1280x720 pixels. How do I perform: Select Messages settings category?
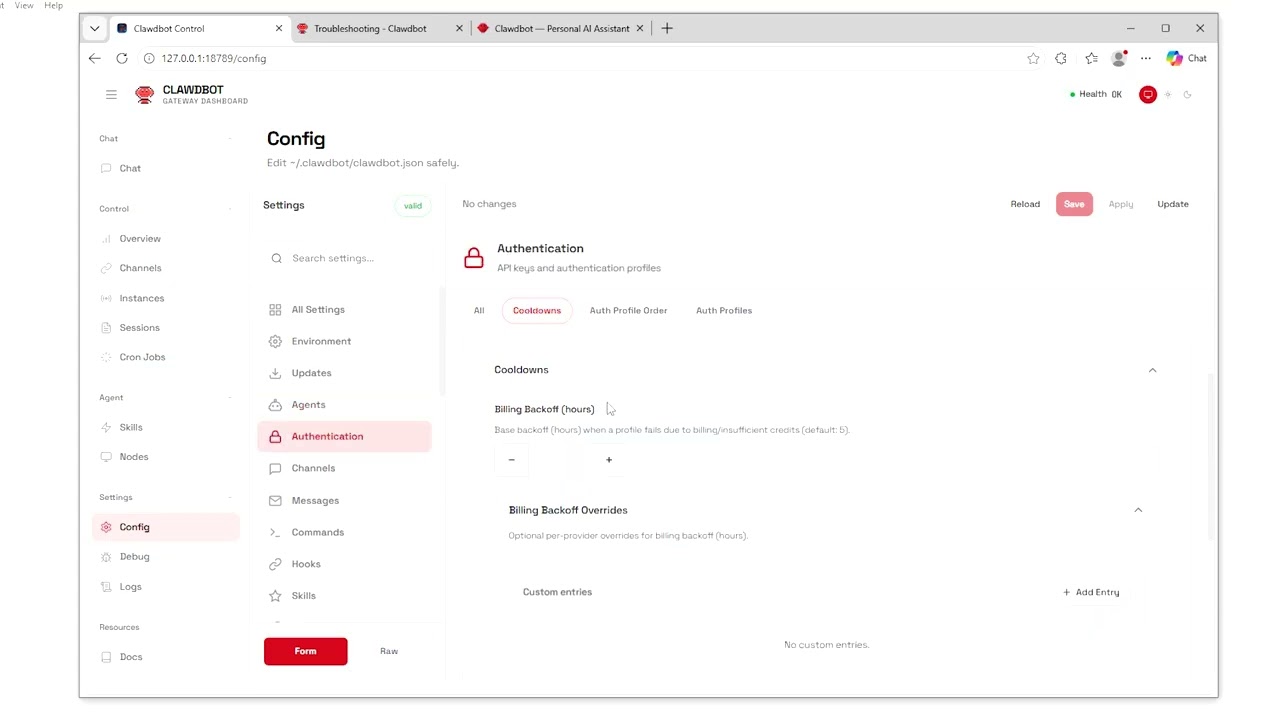pyautogui.click(x=344, y=500)
